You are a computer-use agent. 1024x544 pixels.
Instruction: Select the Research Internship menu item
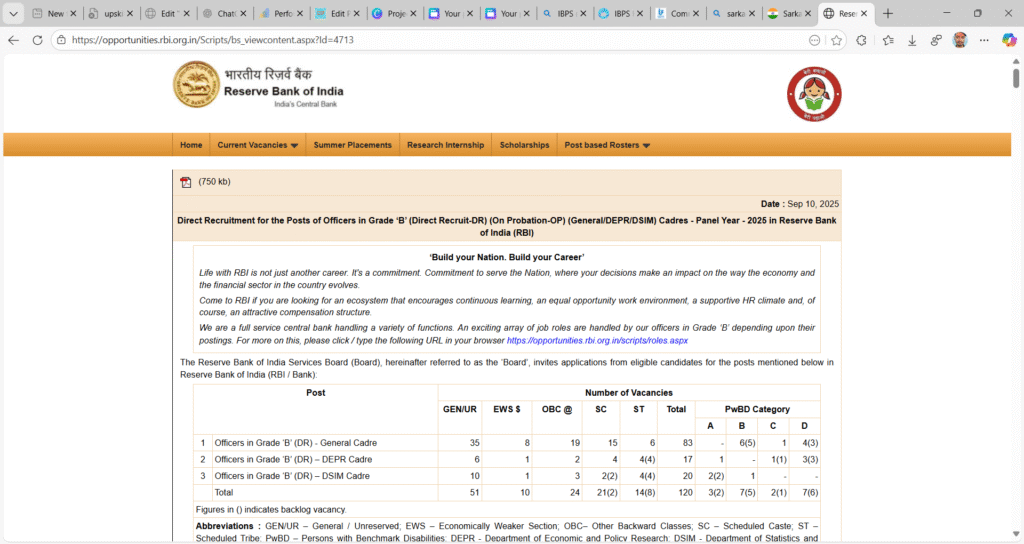(445, 145)
